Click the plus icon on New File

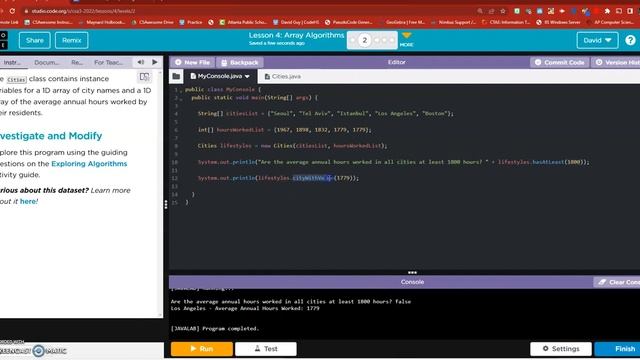click(178, 62)
